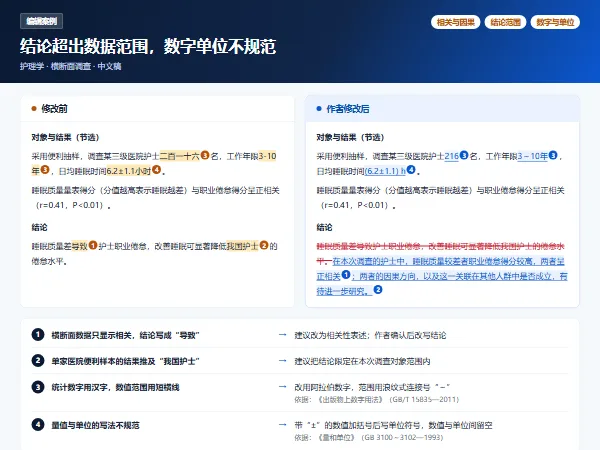Click number 3 circle beside 统计数字用汉字
Screen dimensions: 600x450
38,387
